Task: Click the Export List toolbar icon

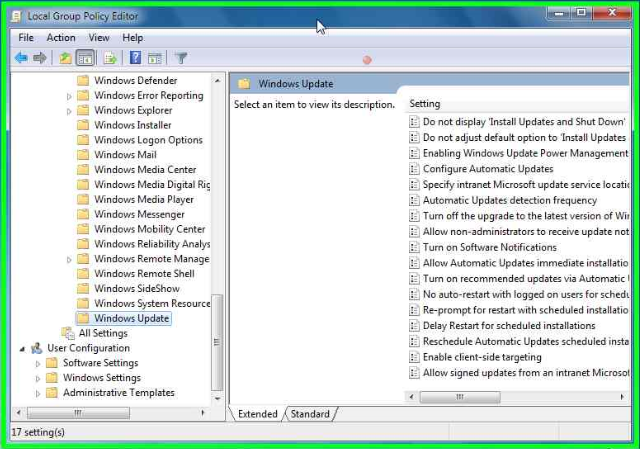Action: 110,58
